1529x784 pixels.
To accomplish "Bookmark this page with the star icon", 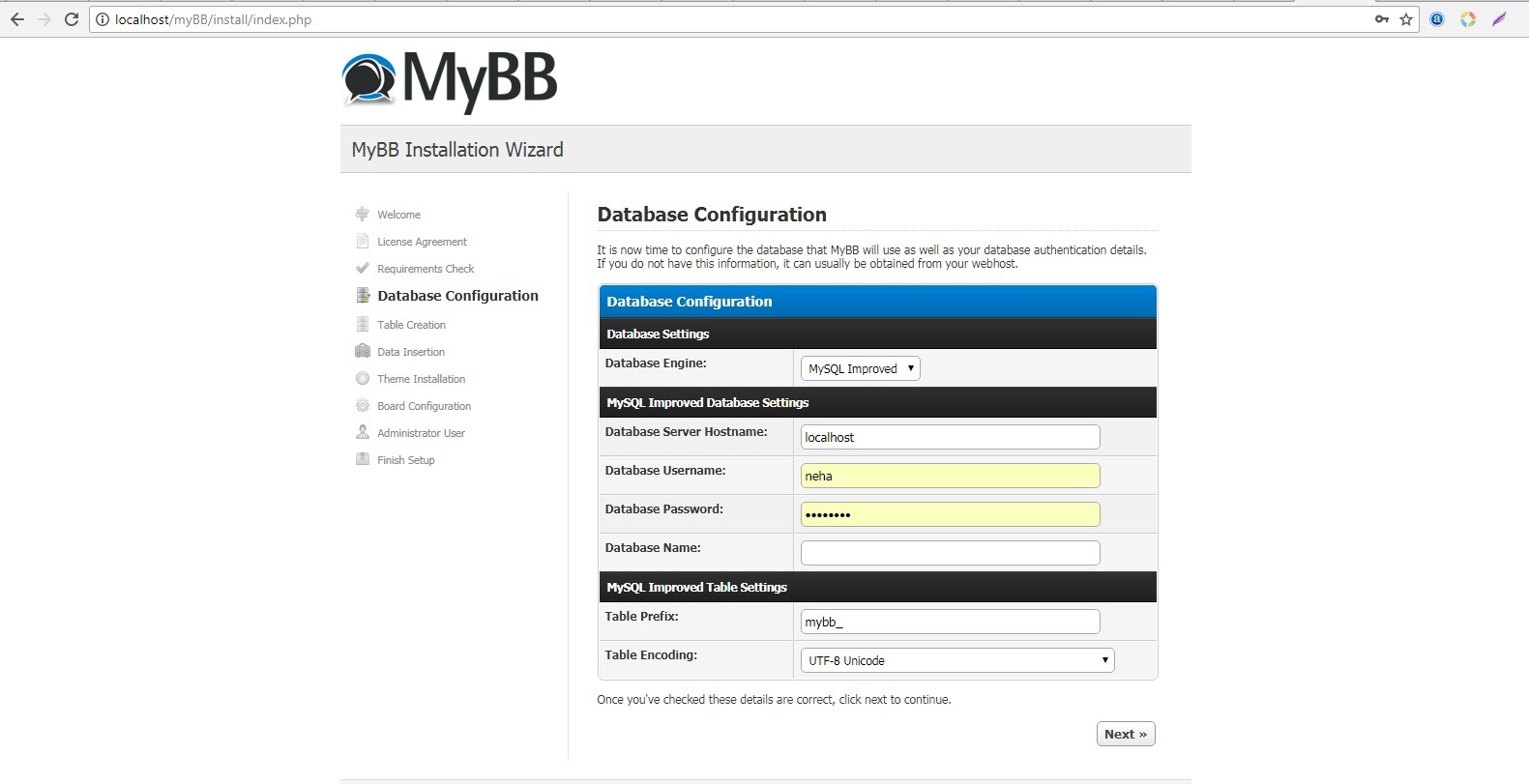I will click(x=1406, y=19).
